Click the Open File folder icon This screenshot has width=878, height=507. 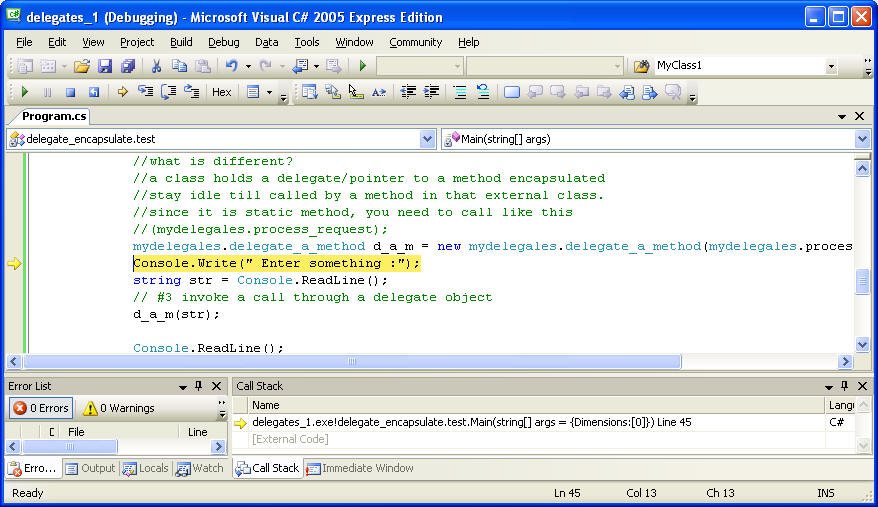(x=81, y=66)
